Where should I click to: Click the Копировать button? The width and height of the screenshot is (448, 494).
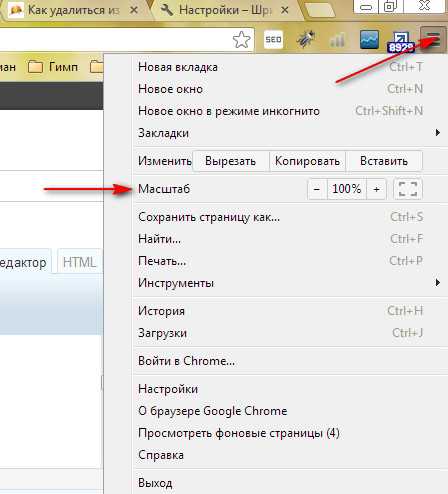pos(307,161)
